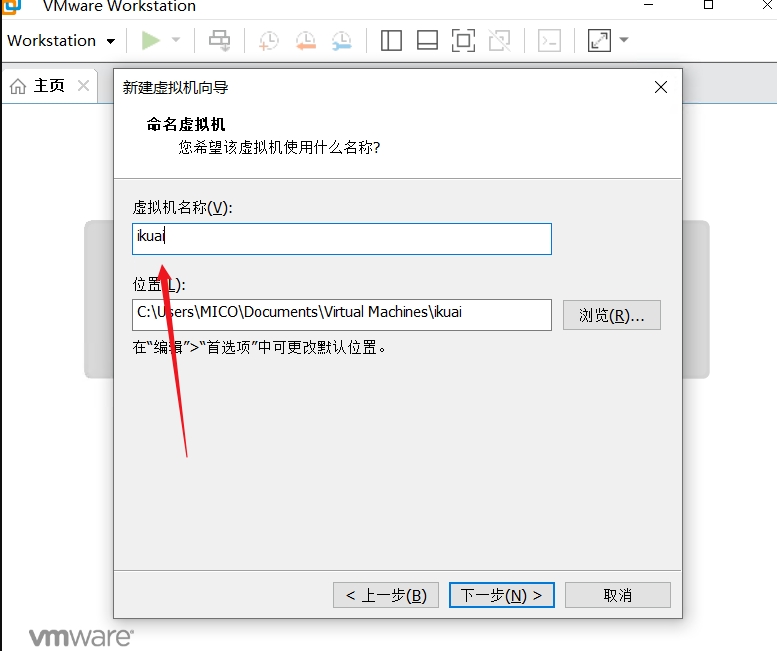Maximize the VMware Workstation window

coord(709,5)
